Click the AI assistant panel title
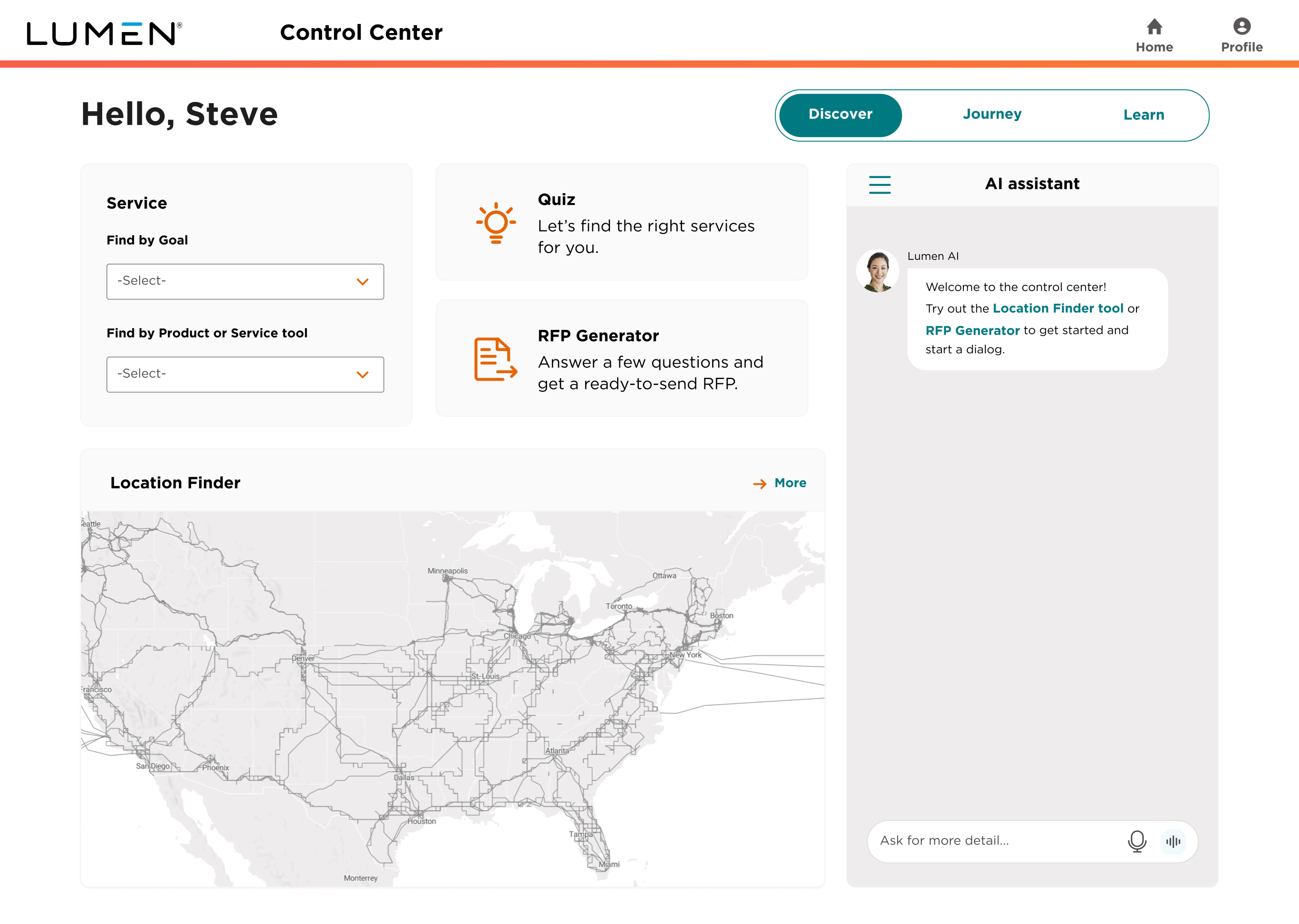The width and height of the screenshot is (1299, 924). pos(1032,184)
